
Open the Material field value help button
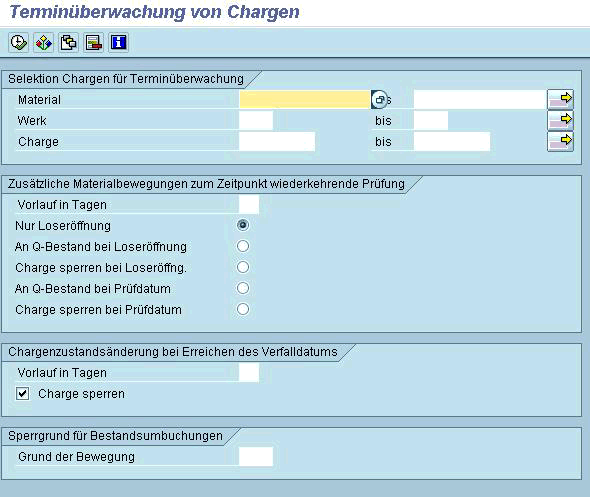coord(379,100)
